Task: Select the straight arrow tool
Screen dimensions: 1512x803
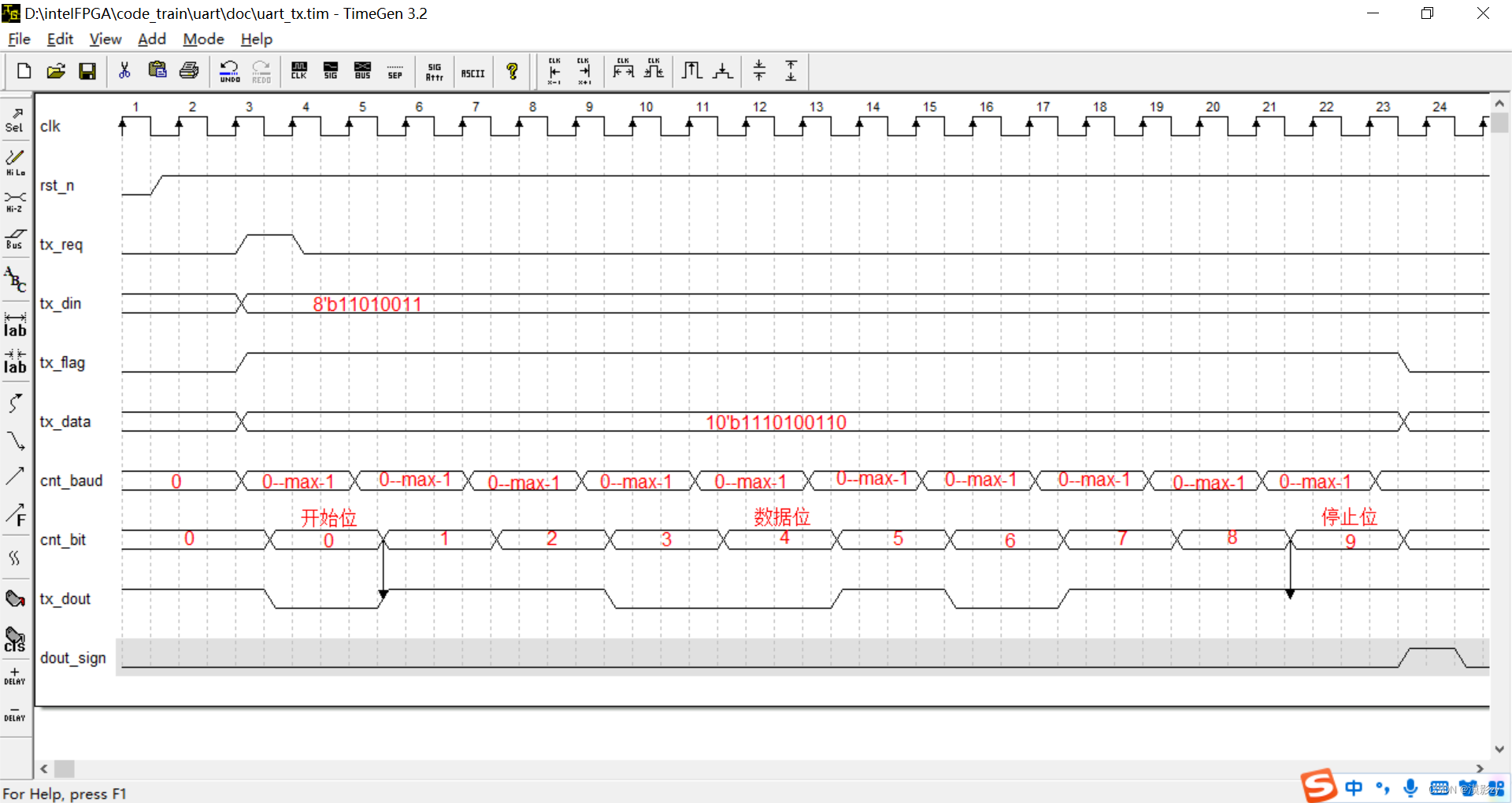Action: (15, 476)
